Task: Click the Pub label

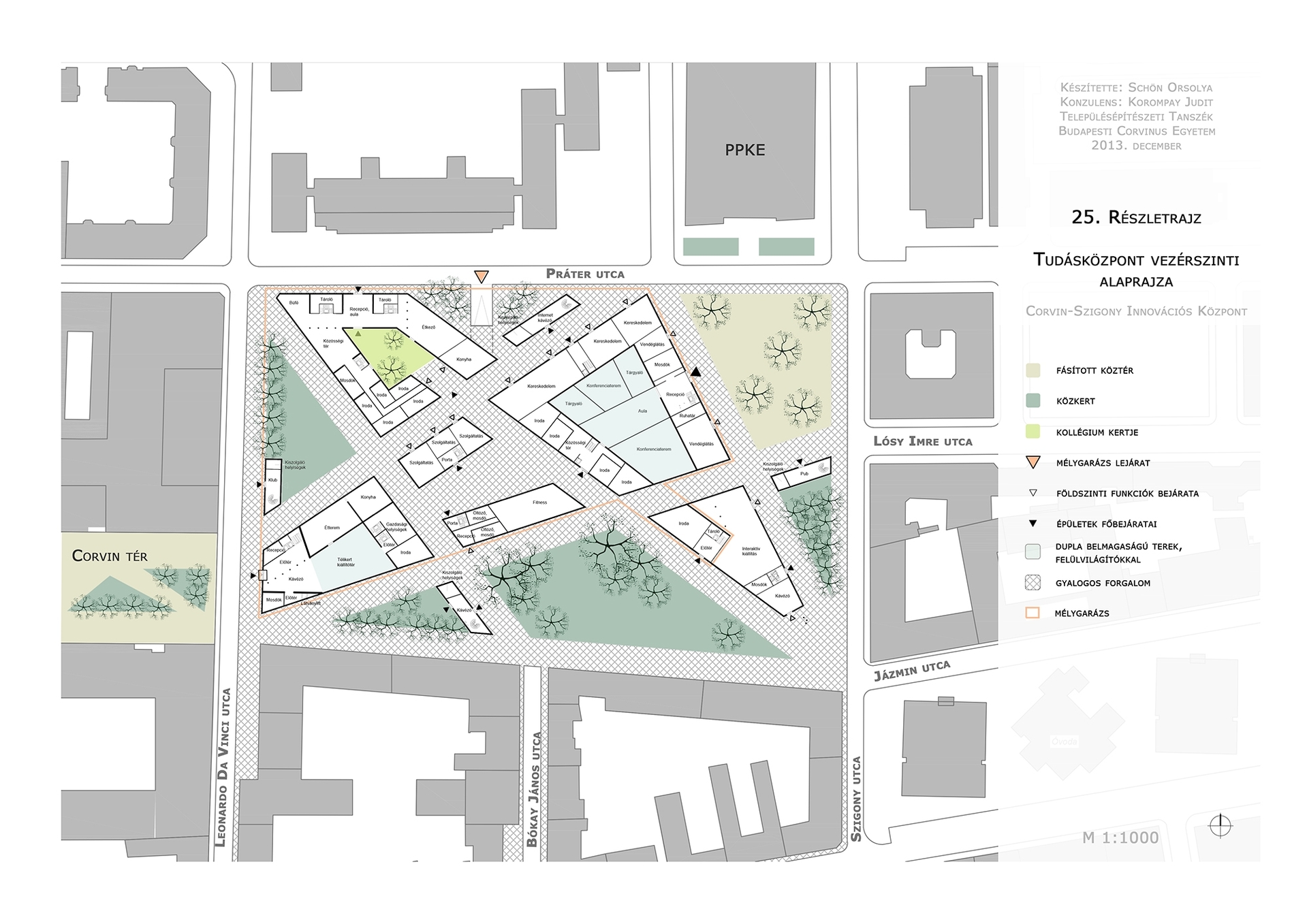Action: 804,473
